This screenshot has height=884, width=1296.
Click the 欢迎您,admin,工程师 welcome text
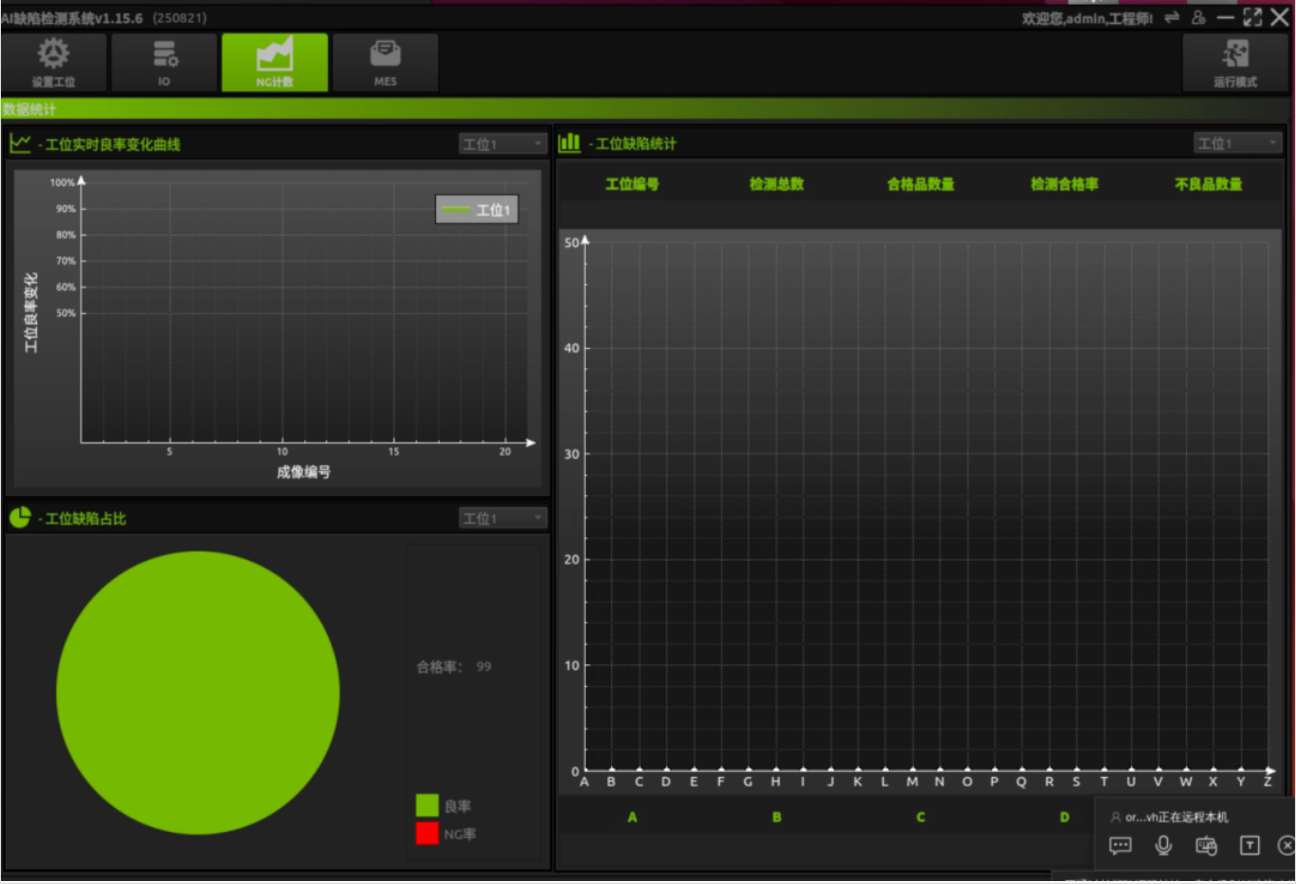[x=1087, y=18]
